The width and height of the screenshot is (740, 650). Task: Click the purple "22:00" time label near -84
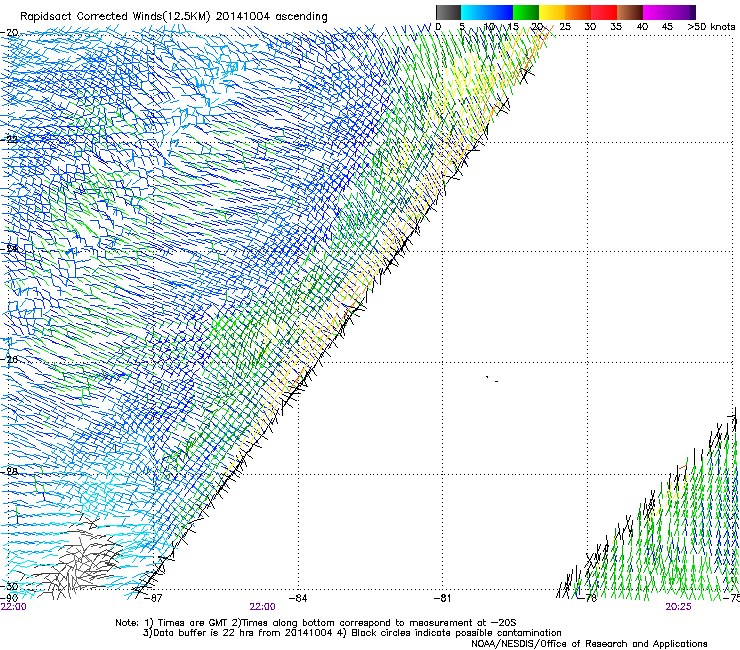[x=262, y=607]
